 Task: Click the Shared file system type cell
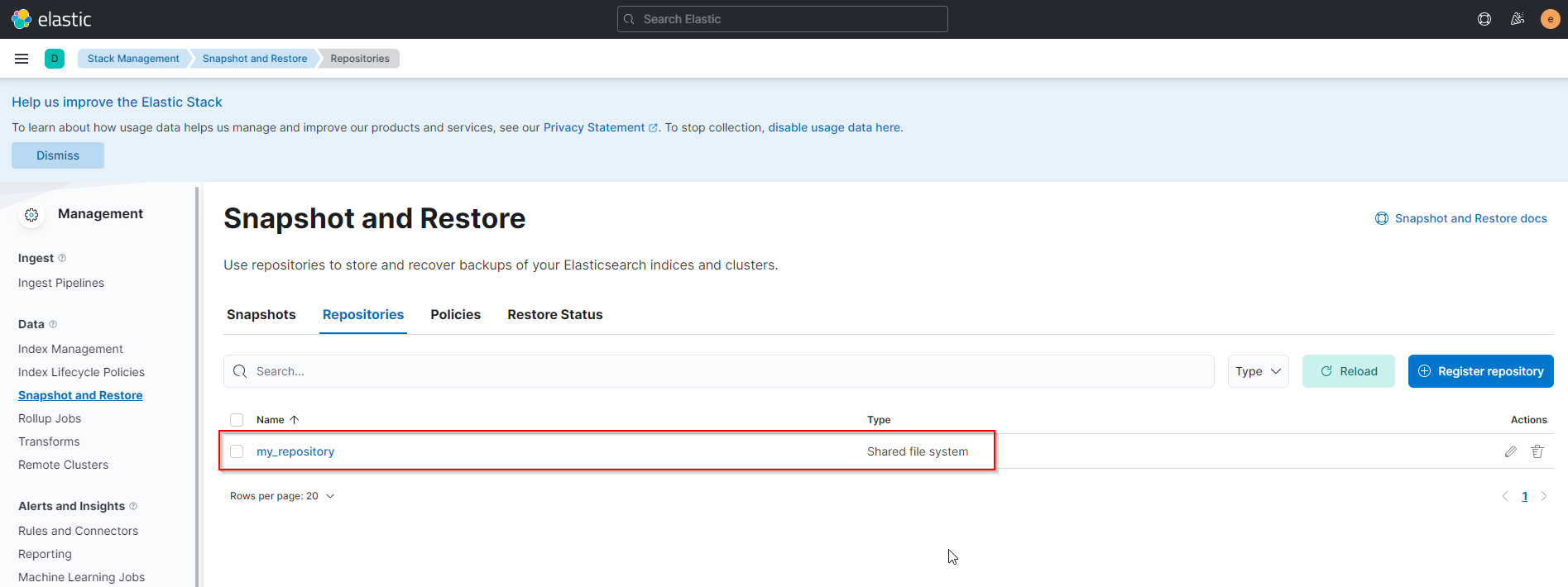918,451
